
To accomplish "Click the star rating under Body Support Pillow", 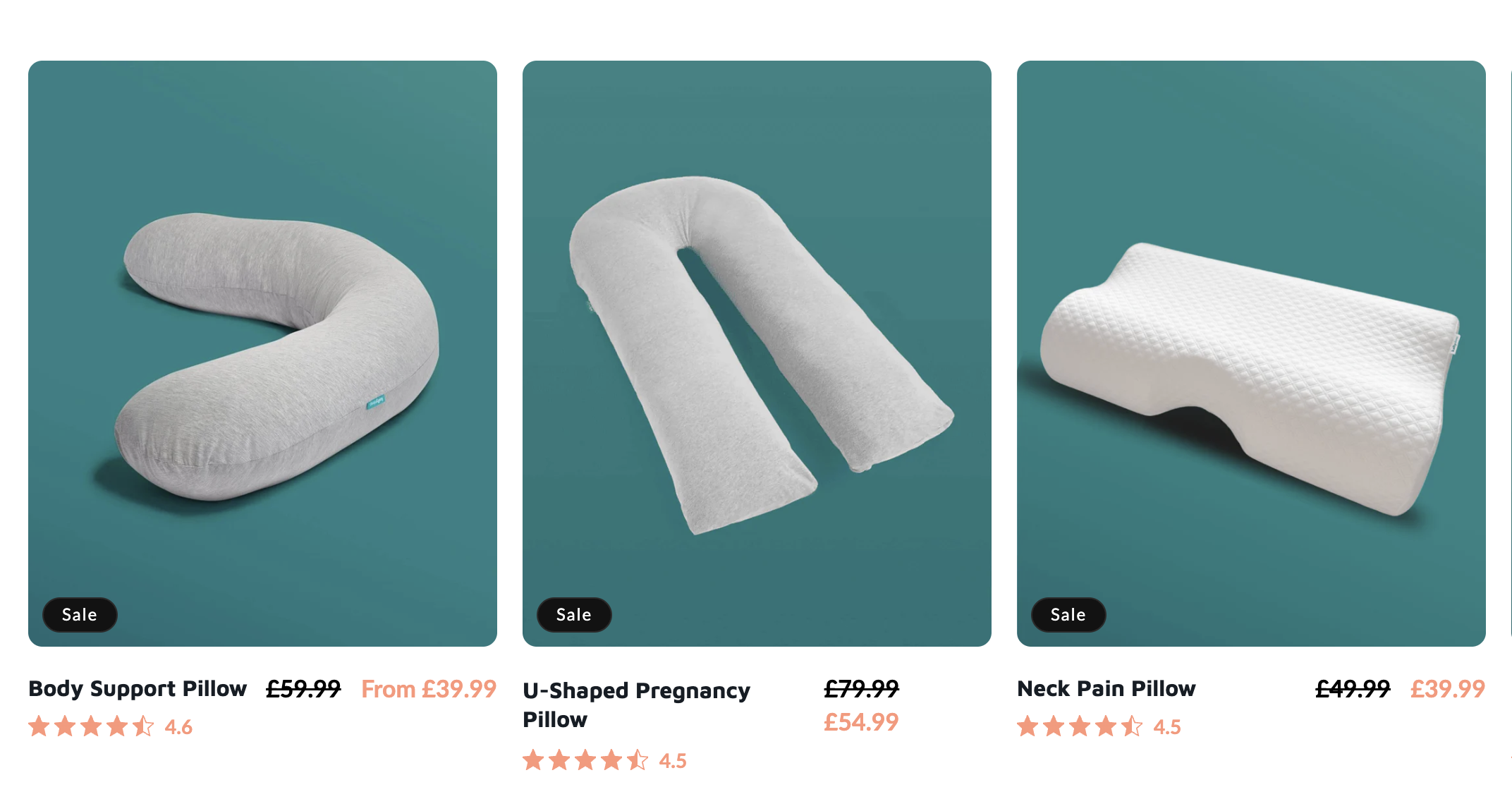I will click(91, 726).
